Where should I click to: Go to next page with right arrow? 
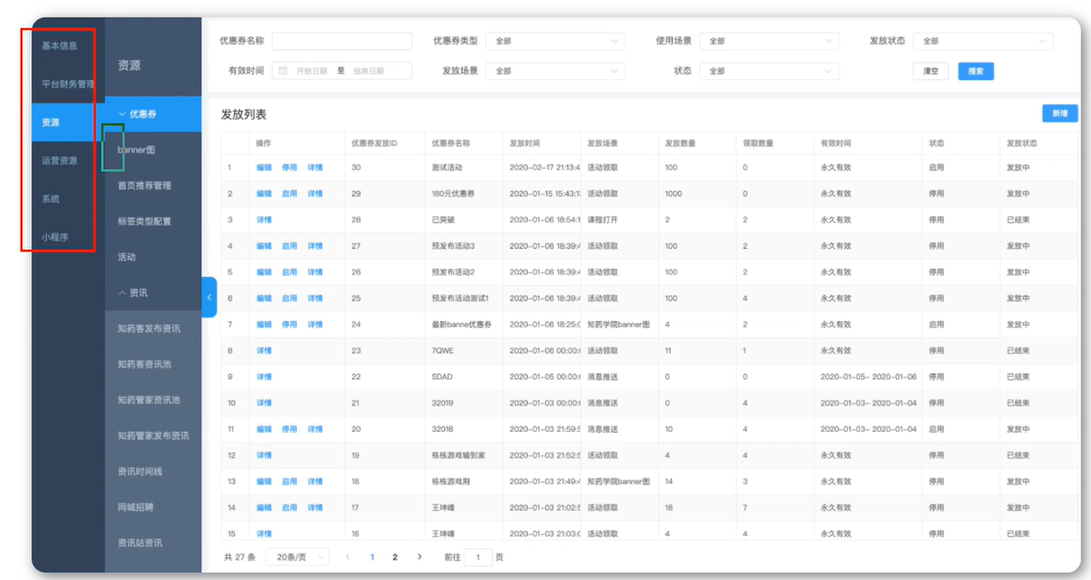click(419, 557)
